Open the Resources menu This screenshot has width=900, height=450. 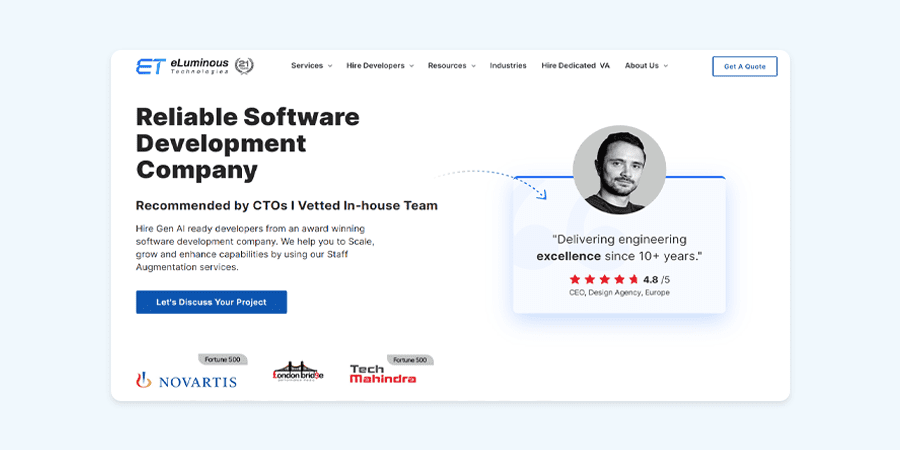tap(447, 66)
